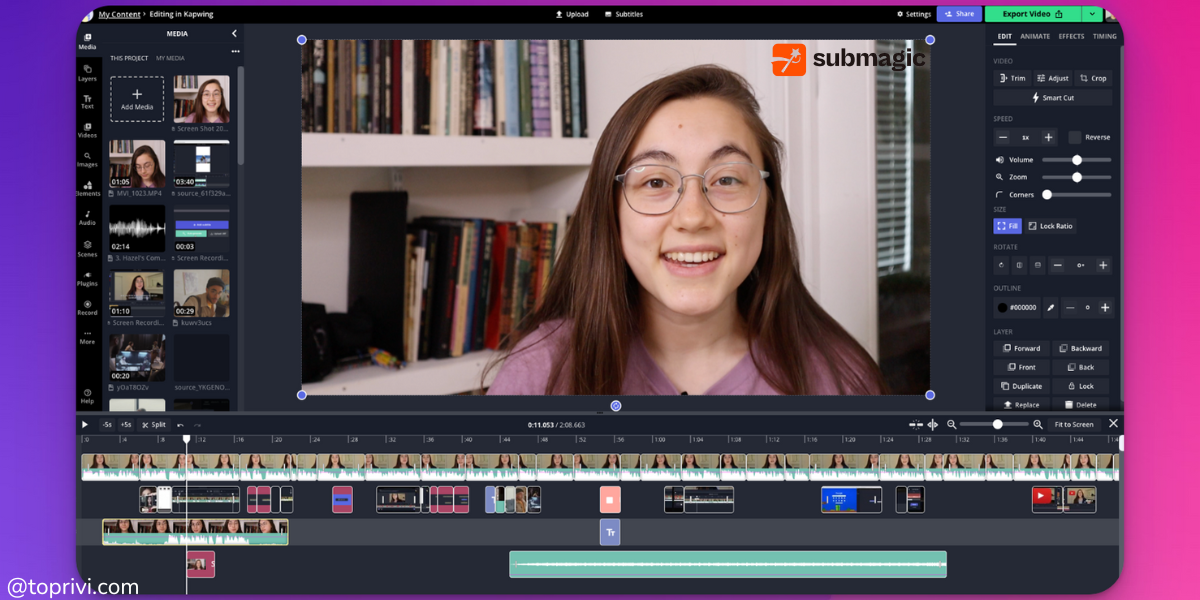Click the play button above the timeline
The height and width of the screenshot is (600, 1200).
85,424
